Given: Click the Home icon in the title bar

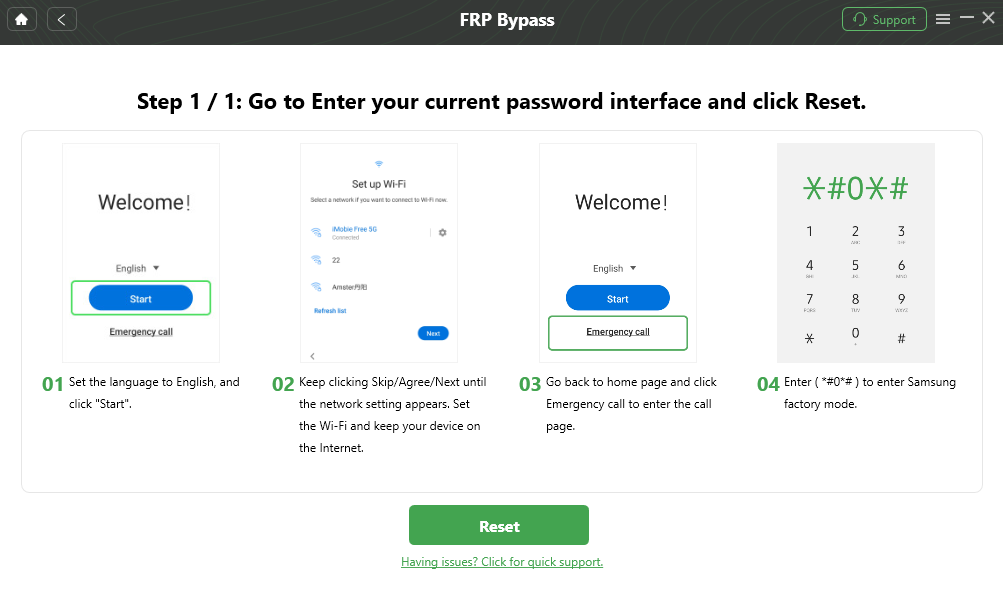Looking at the screenshot, I should click(x=21, y=18).
